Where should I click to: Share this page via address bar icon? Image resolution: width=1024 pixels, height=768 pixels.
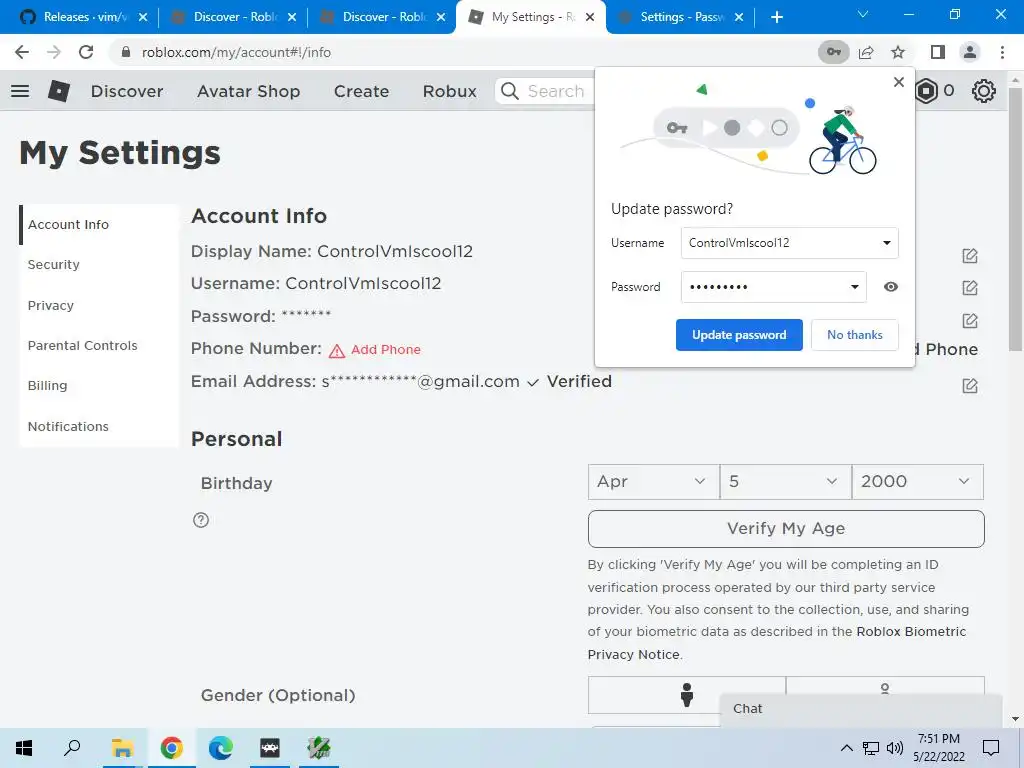(867, 52)
